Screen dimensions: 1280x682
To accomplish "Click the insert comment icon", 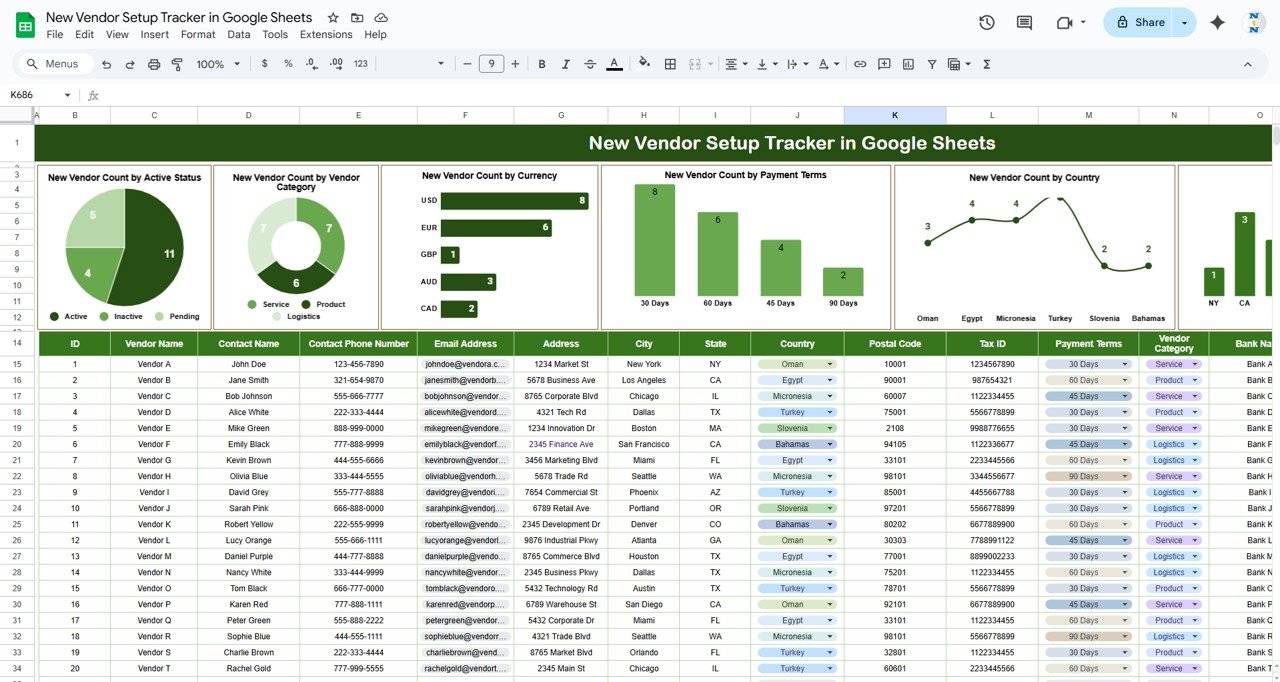I will coord(884,64).
